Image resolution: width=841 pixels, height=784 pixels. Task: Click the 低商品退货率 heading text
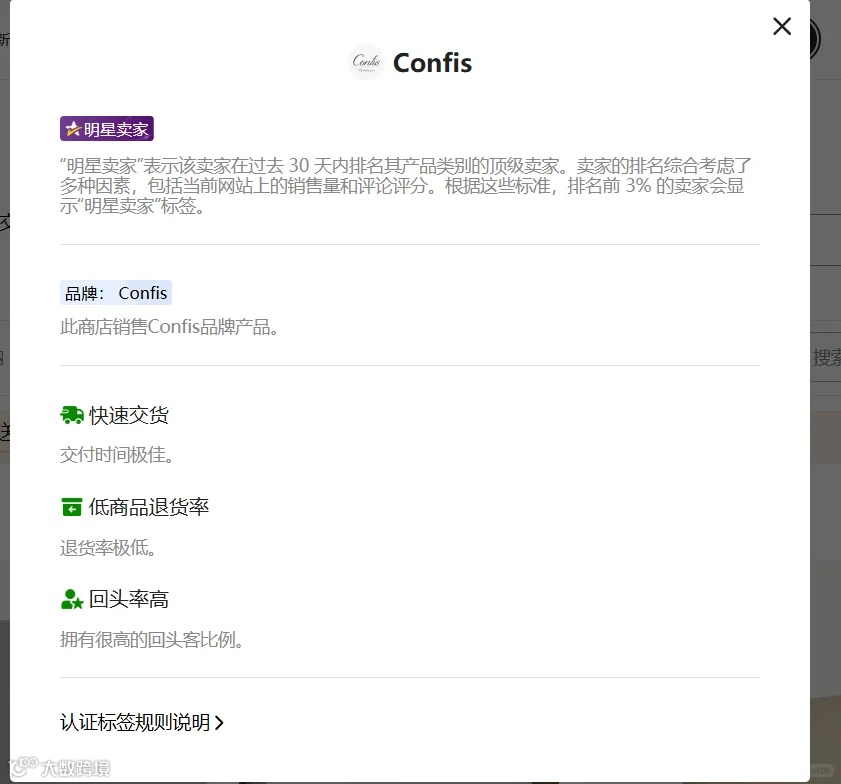[149, 507]
